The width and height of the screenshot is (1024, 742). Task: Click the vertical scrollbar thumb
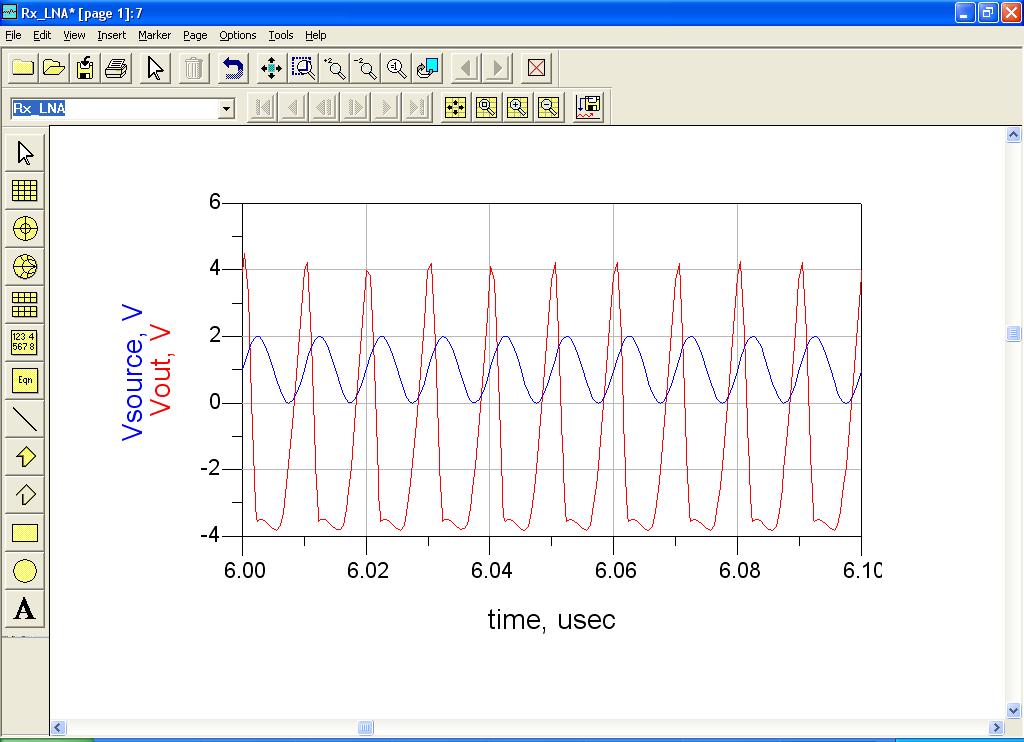click(x=1014, y=334)
